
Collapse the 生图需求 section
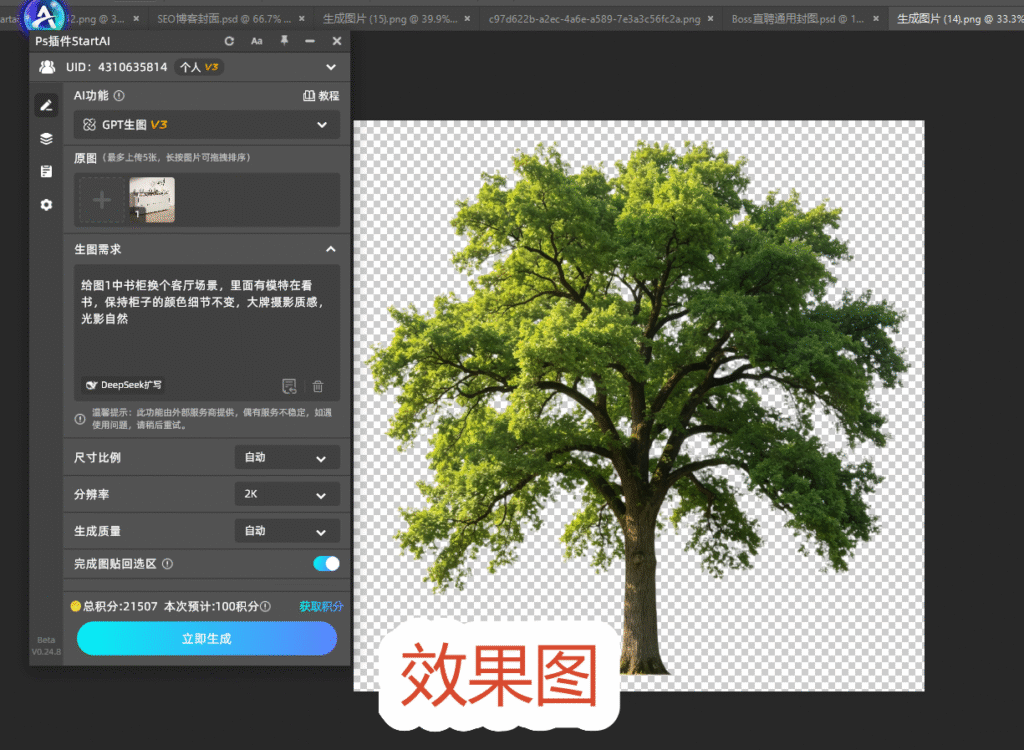pyautogui.click(x=330, y=249)
